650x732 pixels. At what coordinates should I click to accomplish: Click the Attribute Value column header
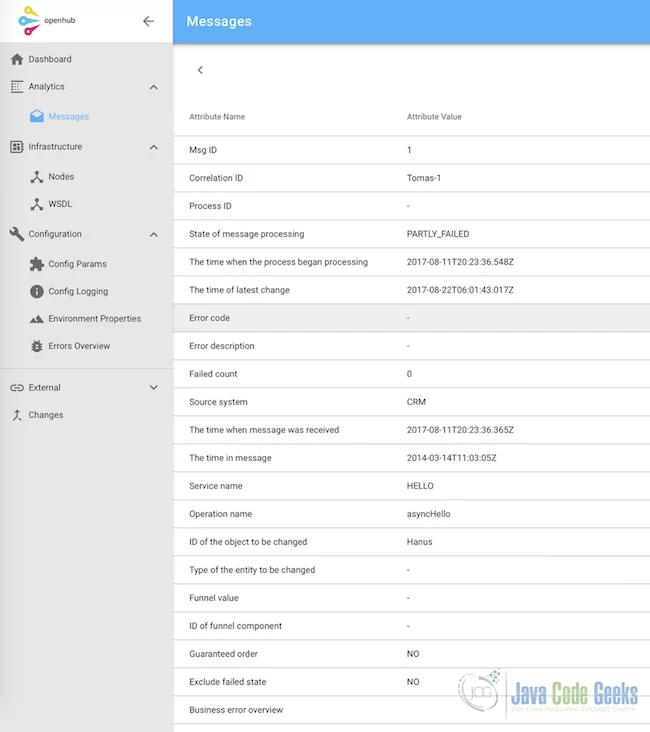(434, 117)
